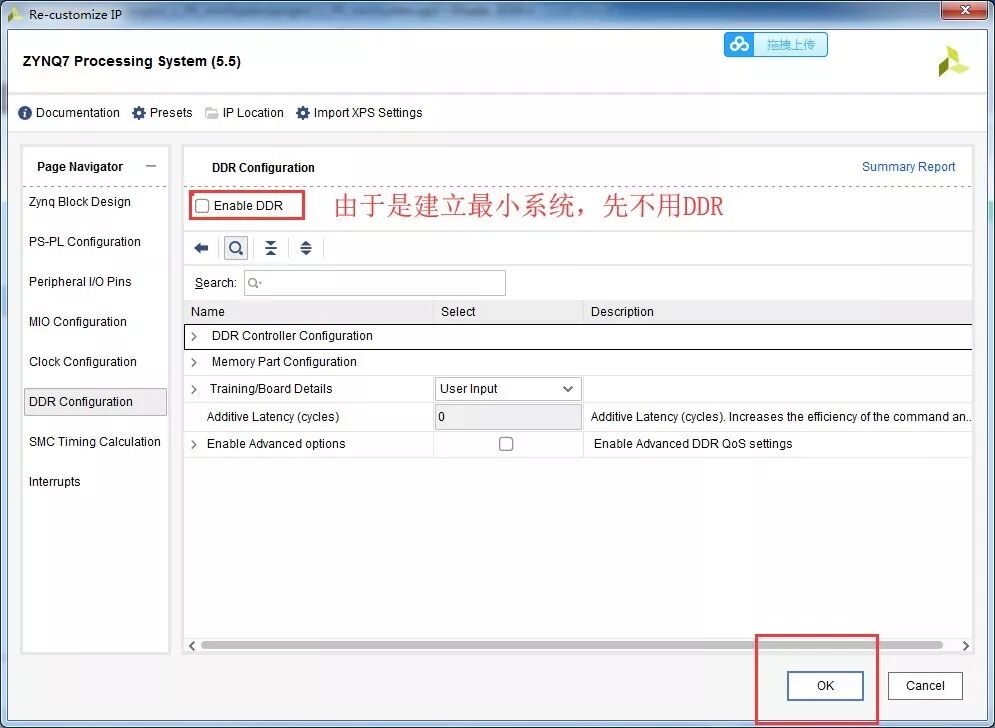The image size is (995, 728).
Task: Click the Presets label
Action: point(171,113)
